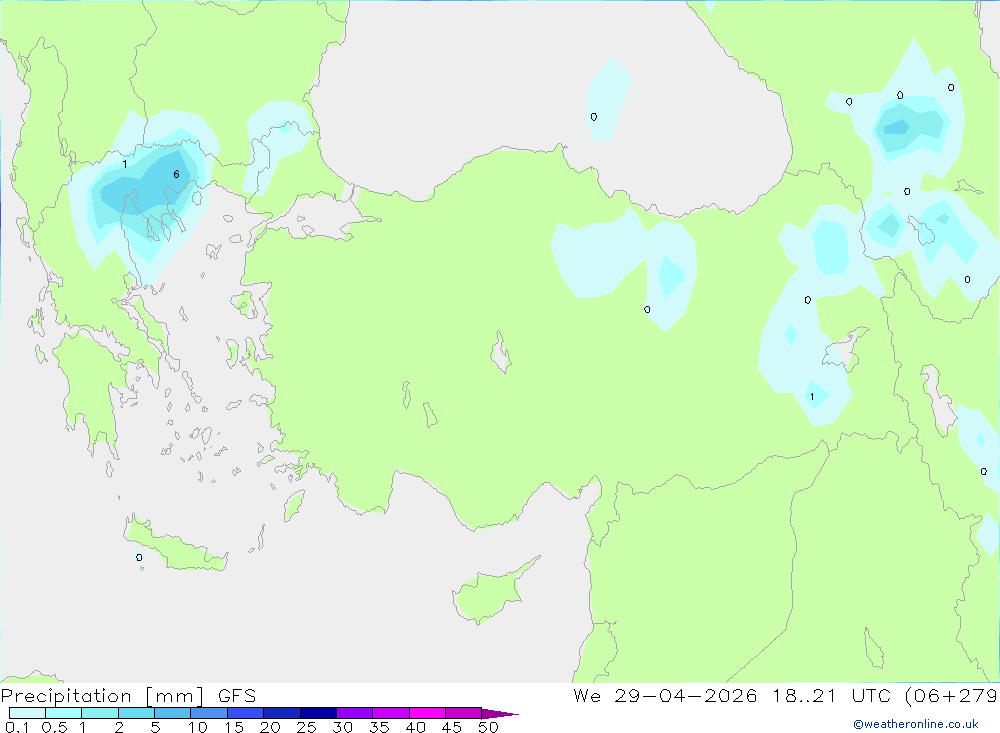This screenshot has width=1000, height=733.
Task: Click the 35–40 mm violet legend box
Action: pos(391,713)
